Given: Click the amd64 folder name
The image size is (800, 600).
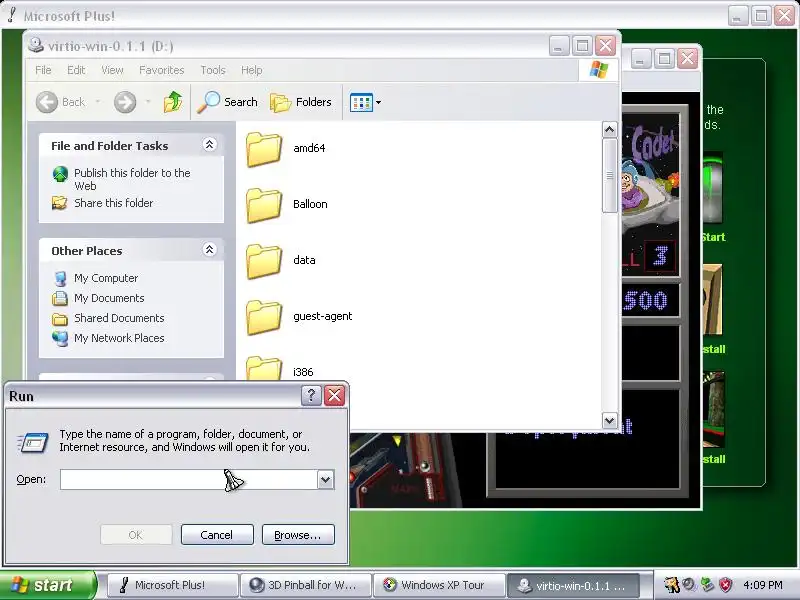Looking at the screenshot, I should [x=309, y=148].
